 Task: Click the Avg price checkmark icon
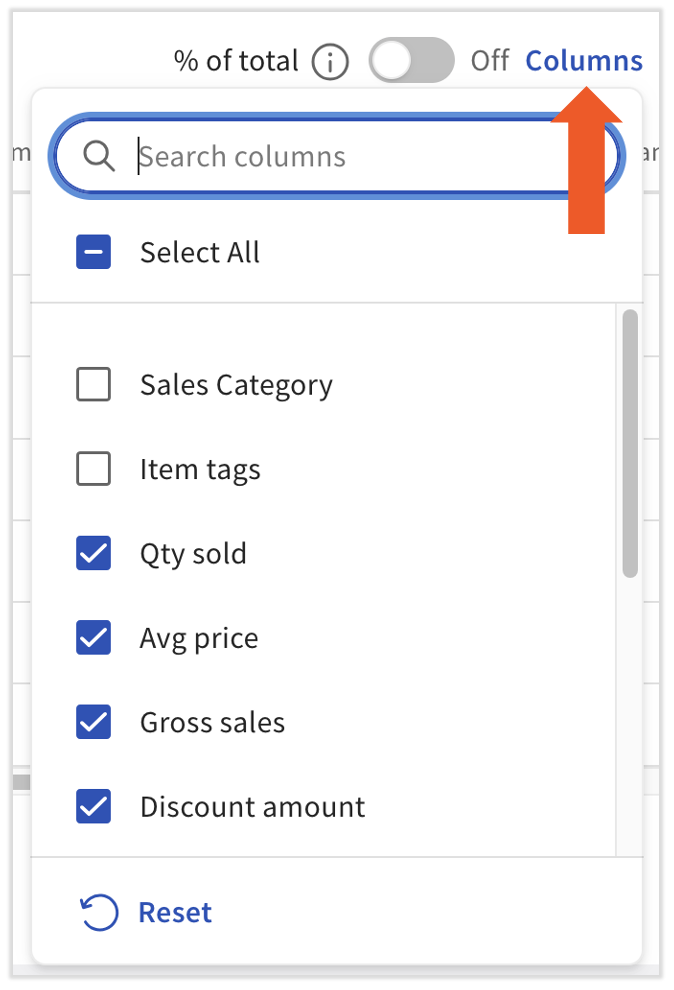(x=93, y=637)
